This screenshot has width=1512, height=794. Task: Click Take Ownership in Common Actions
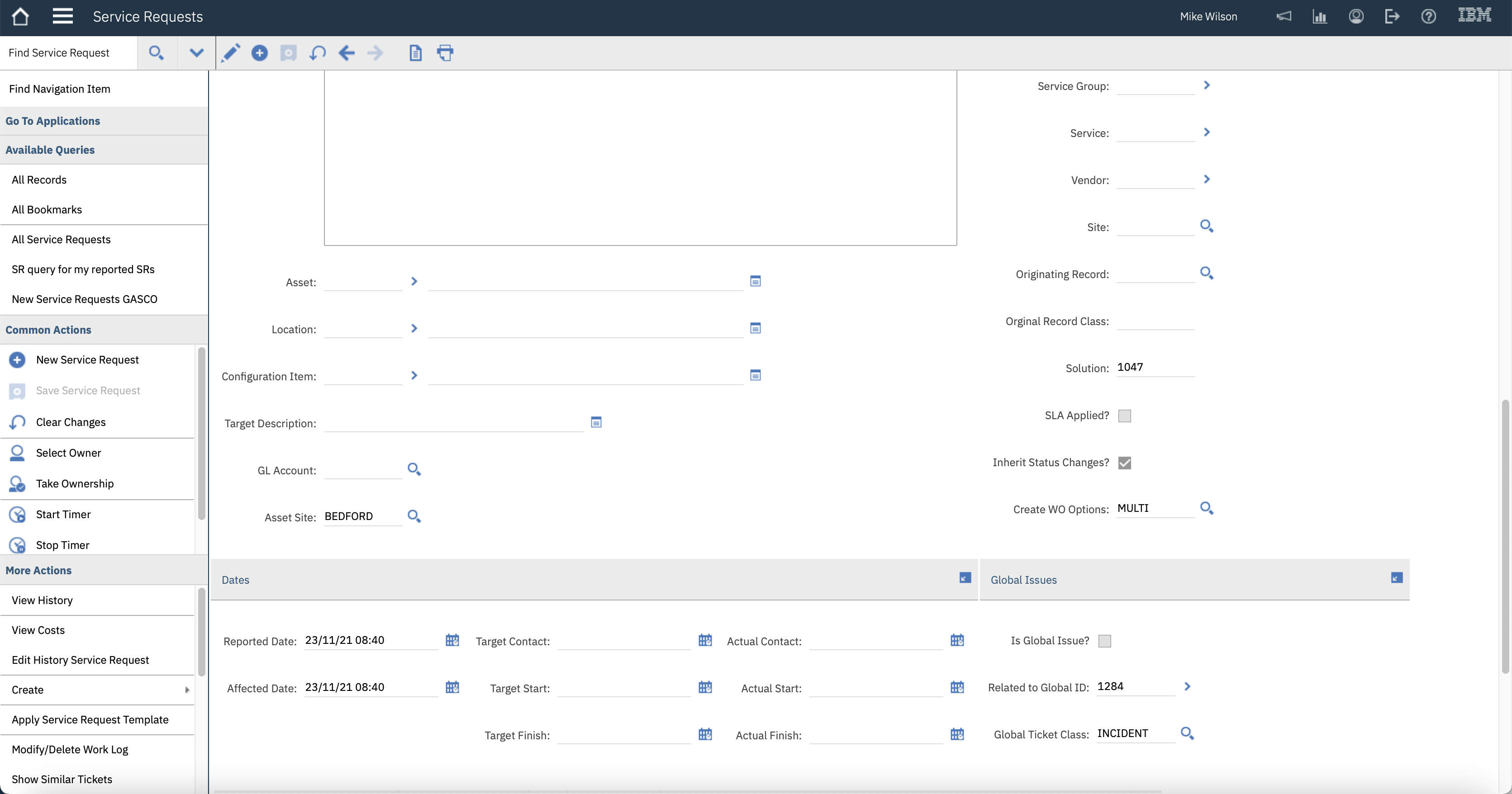click(x=75, y=483)
